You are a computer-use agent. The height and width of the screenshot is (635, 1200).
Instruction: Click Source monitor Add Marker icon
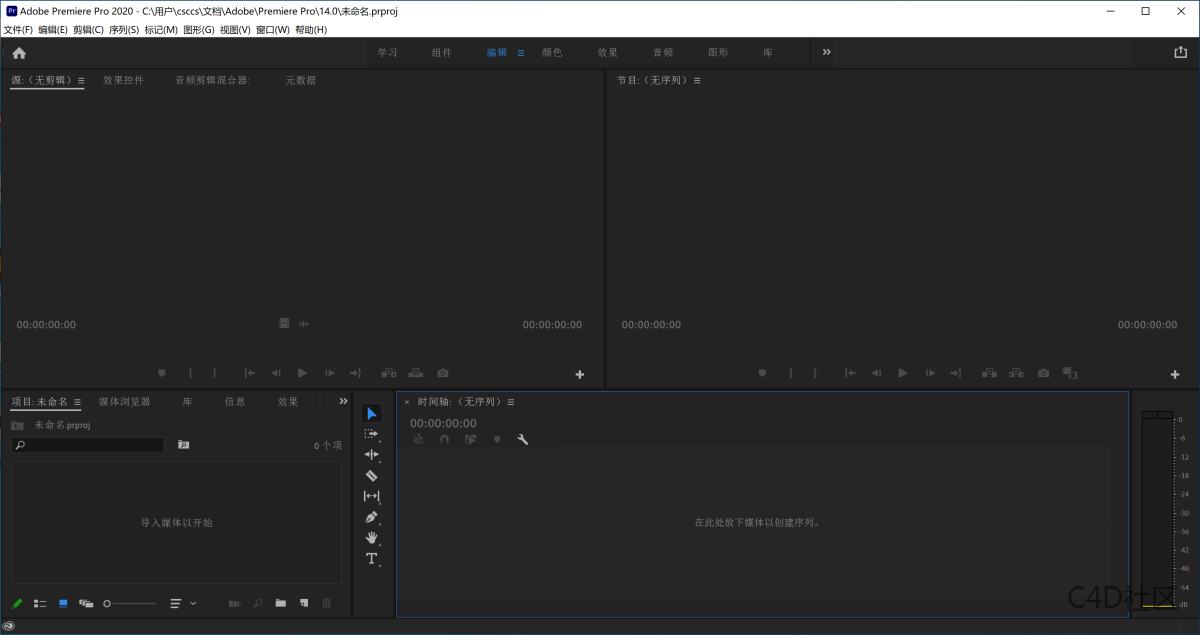tap(162, 373)
